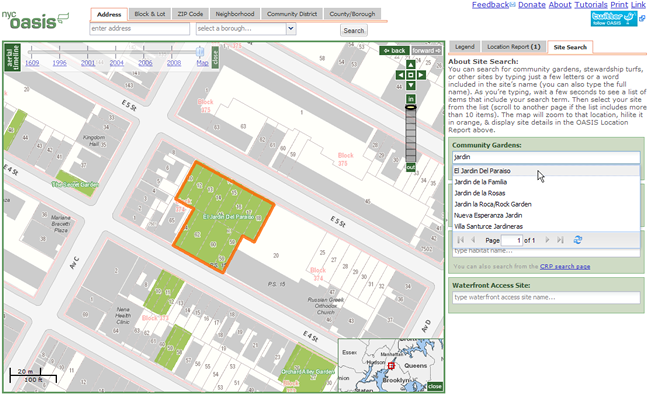Image resolution: width=650 pixels, height=396 pixels.
Task: Click the refresh icon in results pager
Action: click(x=577, y=240)
